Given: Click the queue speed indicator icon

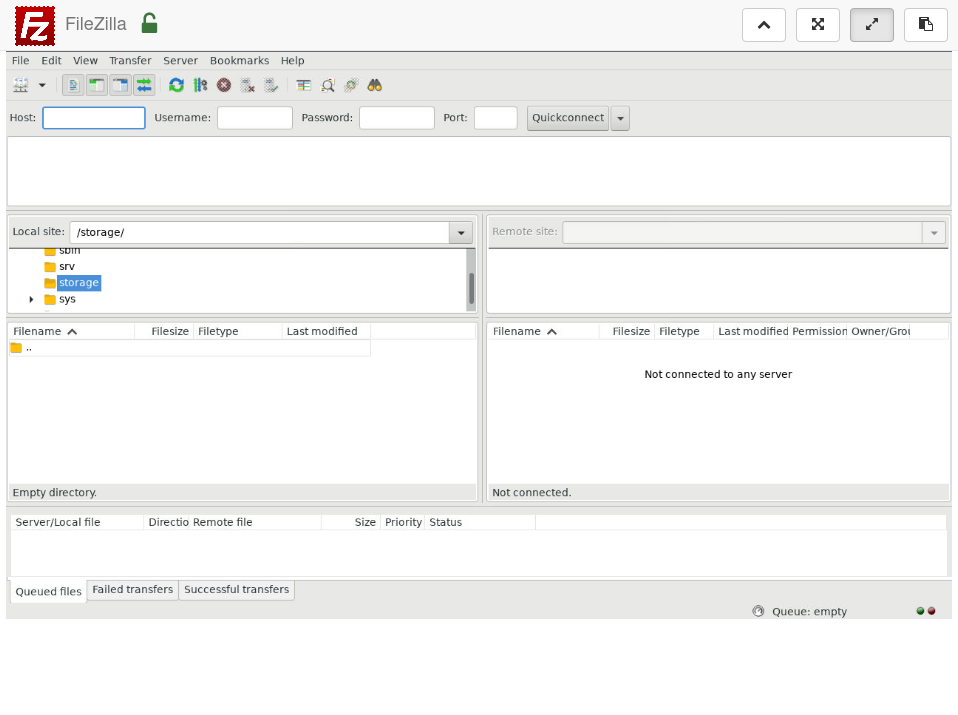Looking at the screenshot, I should coord(758,611).
